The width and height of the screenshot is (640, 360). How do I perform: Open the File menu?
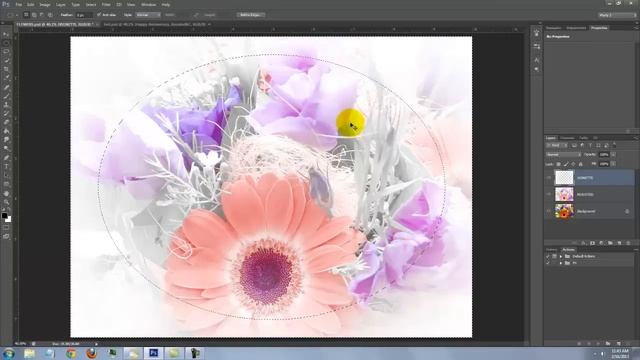19,4
